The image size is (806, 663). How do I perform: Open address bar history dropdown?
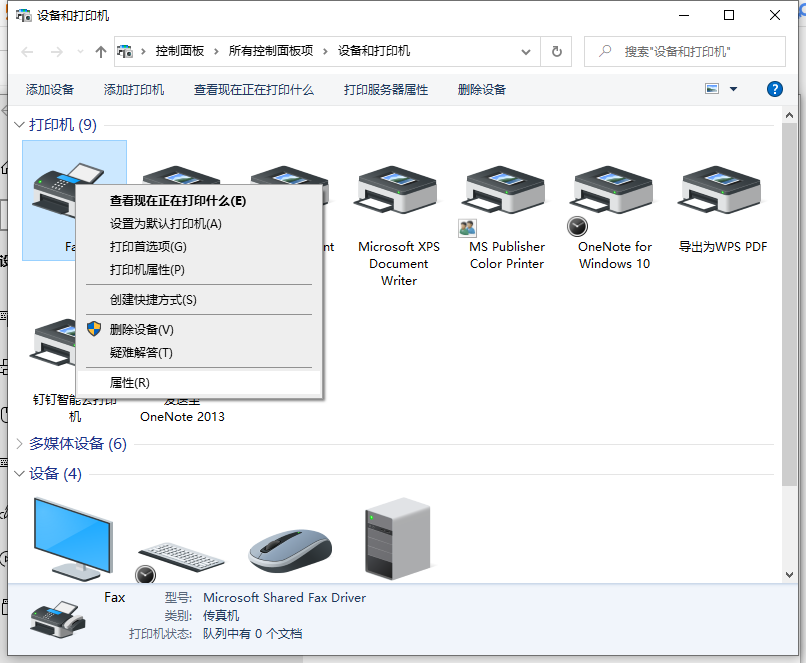pos(526,51)
